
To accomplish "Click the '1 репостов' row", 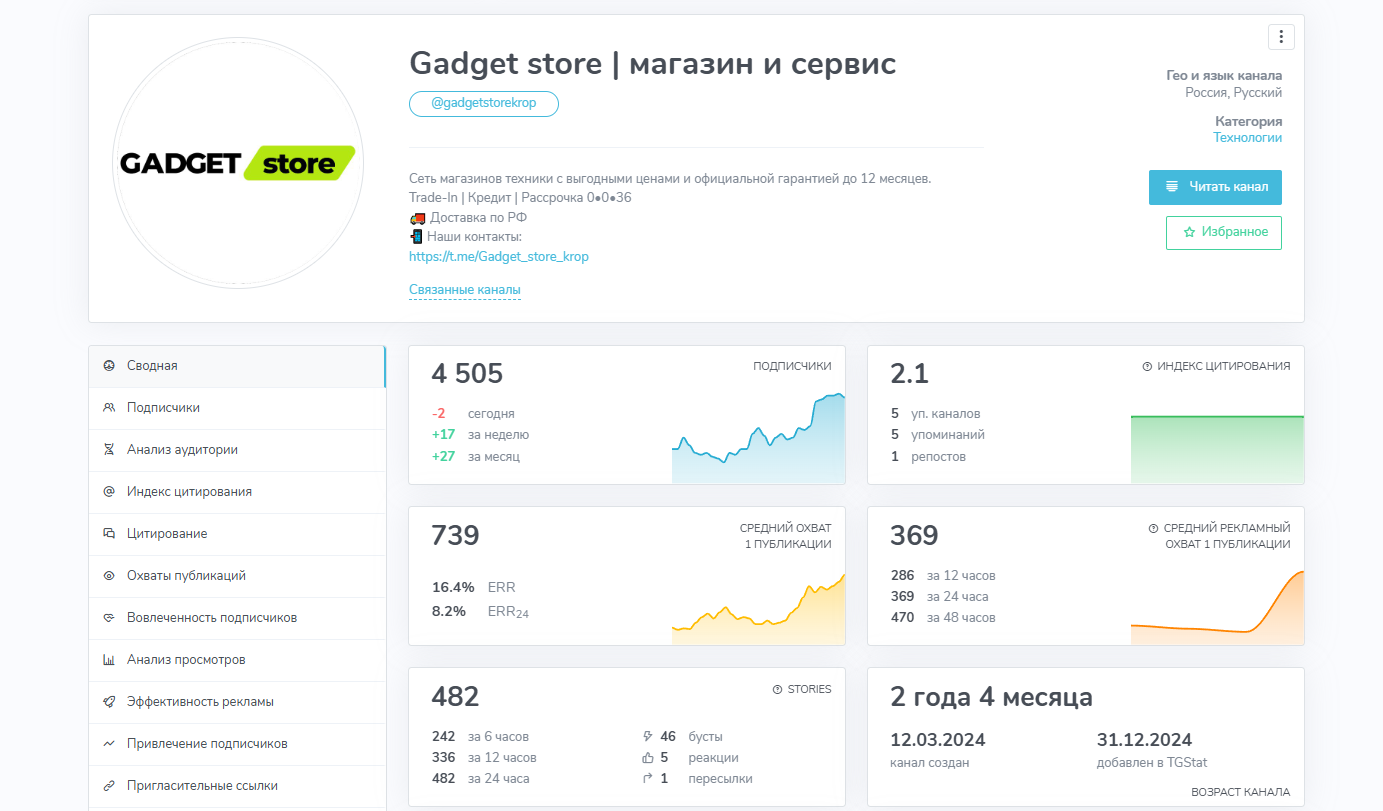I will (928, 457).
